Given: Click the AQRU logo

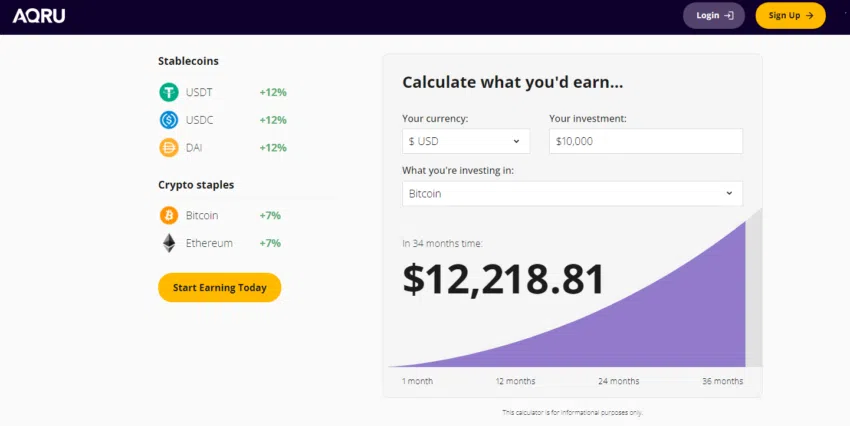Looking at the screenshot, I should tap(39, 16).
